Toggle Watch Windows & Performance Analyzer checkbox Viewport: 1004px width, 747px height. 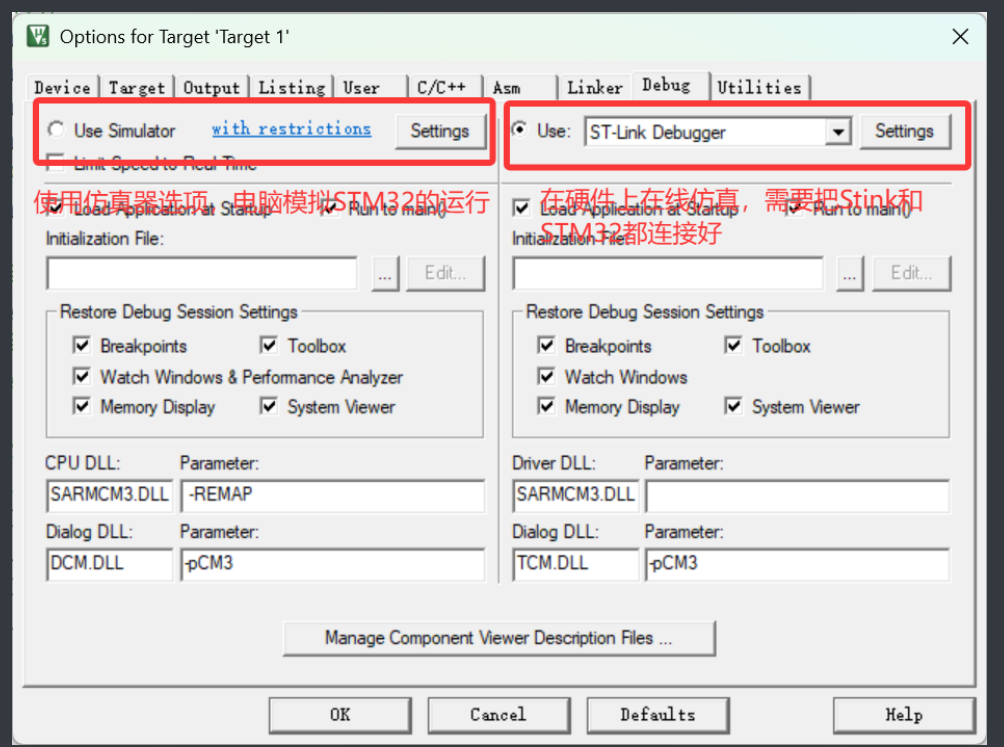(82, 376)
